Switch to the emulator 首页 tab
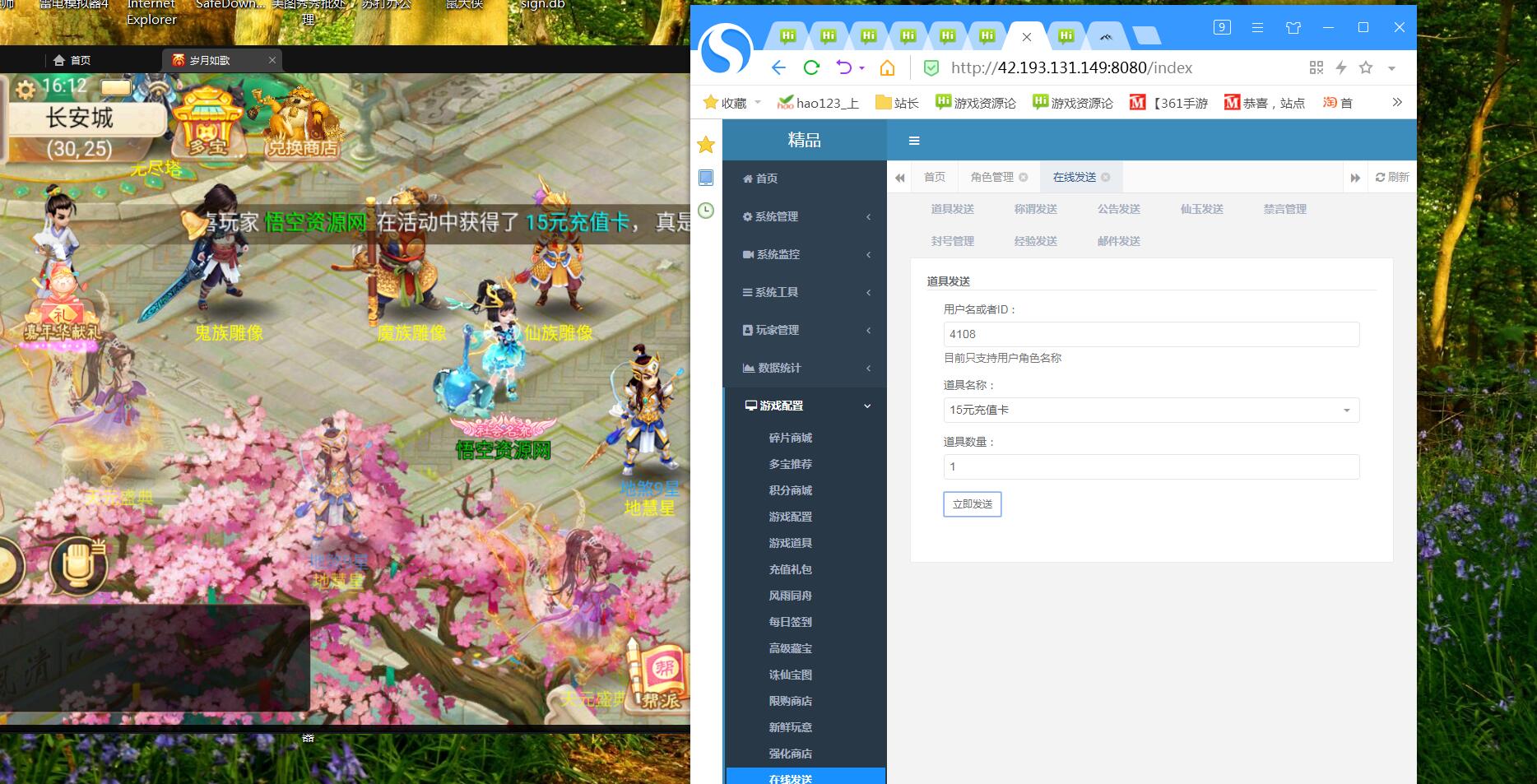The image size is (1537, 784). 72,60
